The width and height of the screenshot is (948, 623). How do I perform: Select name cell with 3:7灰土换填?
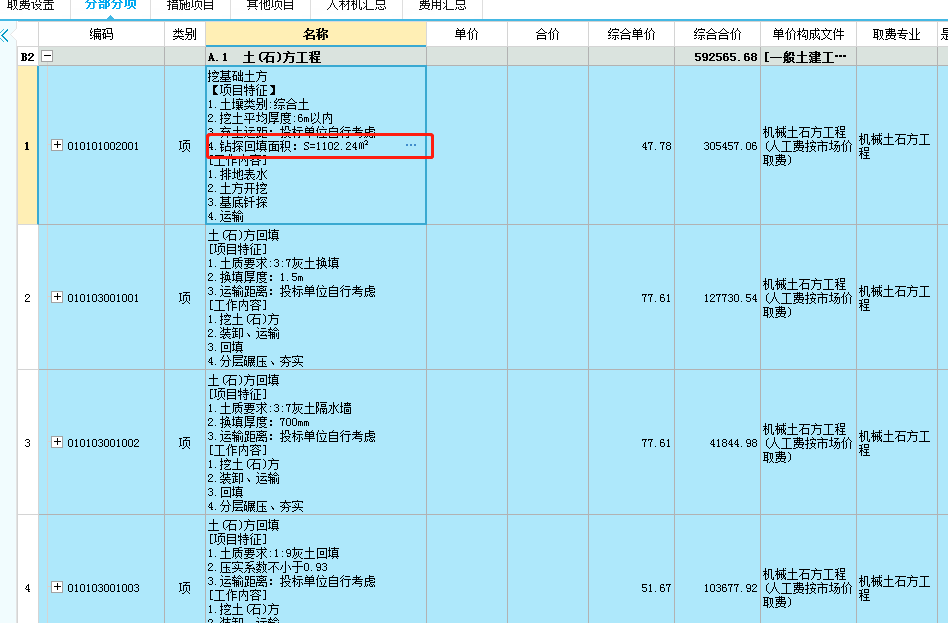coord(316,298)
